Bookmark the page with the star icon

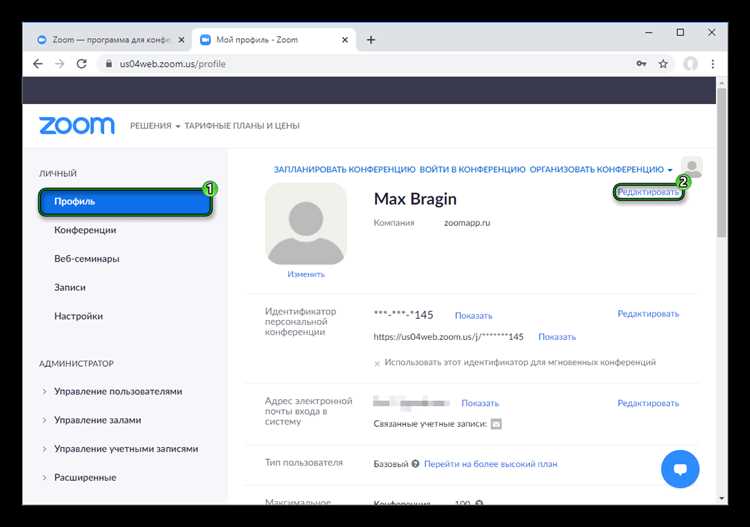[x=663, y=64]
